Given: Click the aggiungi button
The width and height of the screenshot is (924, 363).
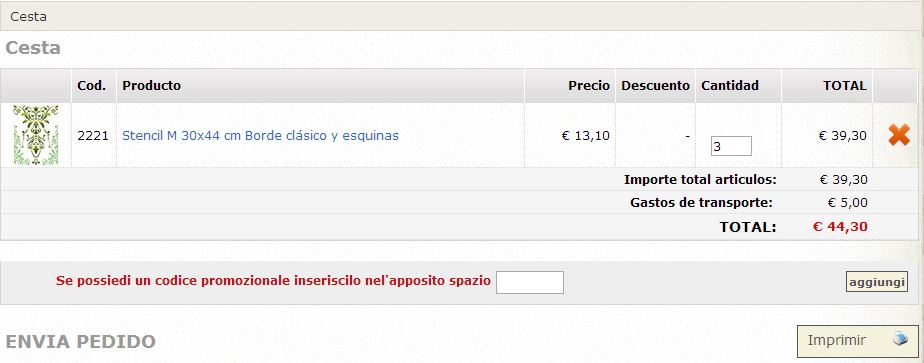Looking at the screenshot, I should point(876,282).
